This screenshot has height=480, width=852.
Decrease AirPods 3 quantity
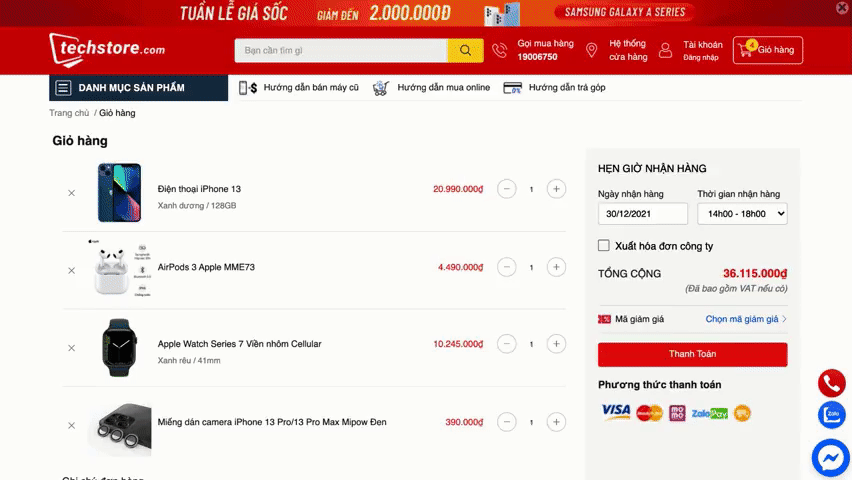[x=506, y=267]
